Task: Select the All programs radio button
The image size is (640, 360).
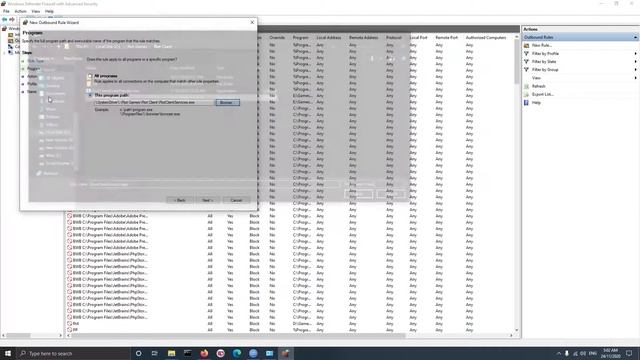Action: pyautogui.click(x=90, y=76)
